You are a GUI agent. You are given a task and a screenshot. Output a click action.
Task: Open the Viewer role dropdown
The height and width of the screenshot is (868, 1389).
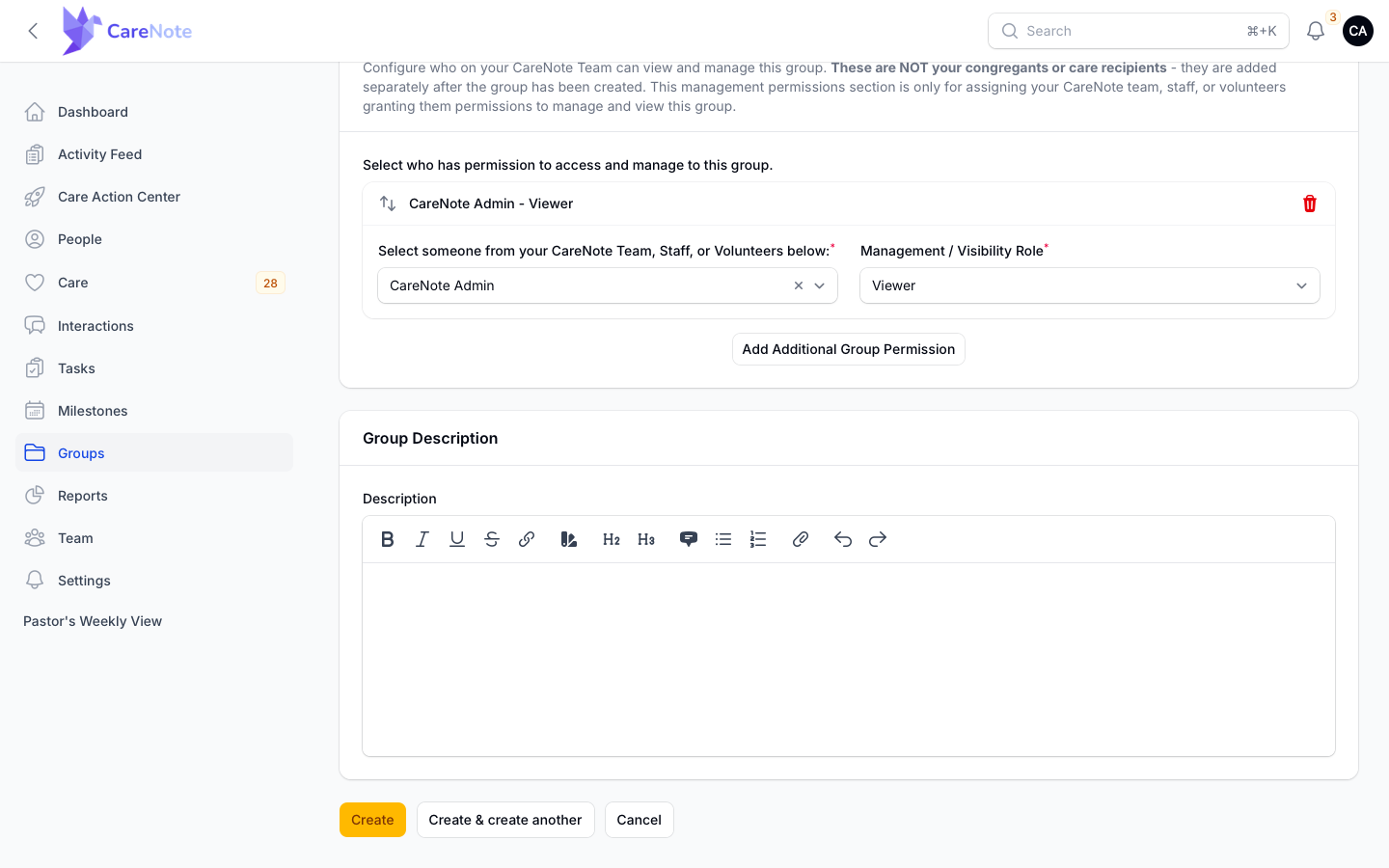coord(1090,285)
